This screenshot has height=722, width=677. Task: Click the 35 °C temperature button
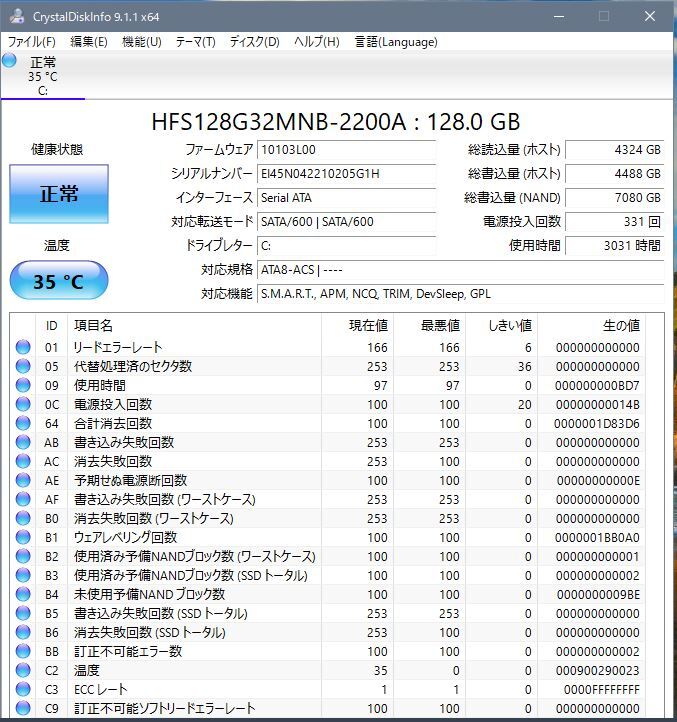click(59, 280)
